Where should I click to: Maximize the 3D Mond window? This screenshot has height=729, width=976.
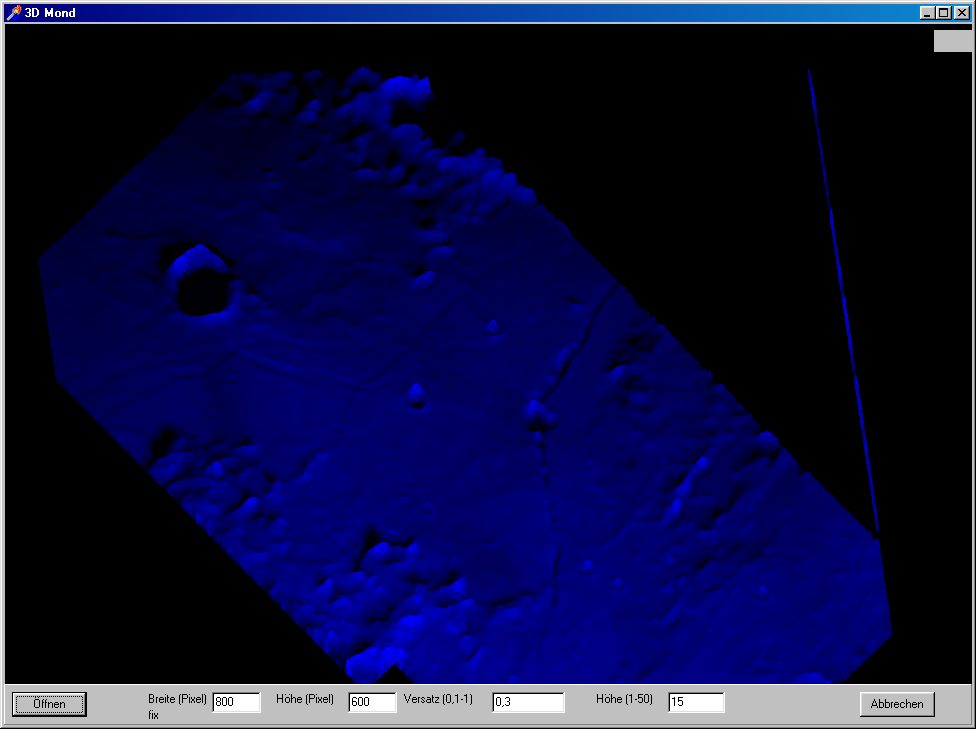tap(943, 12)
